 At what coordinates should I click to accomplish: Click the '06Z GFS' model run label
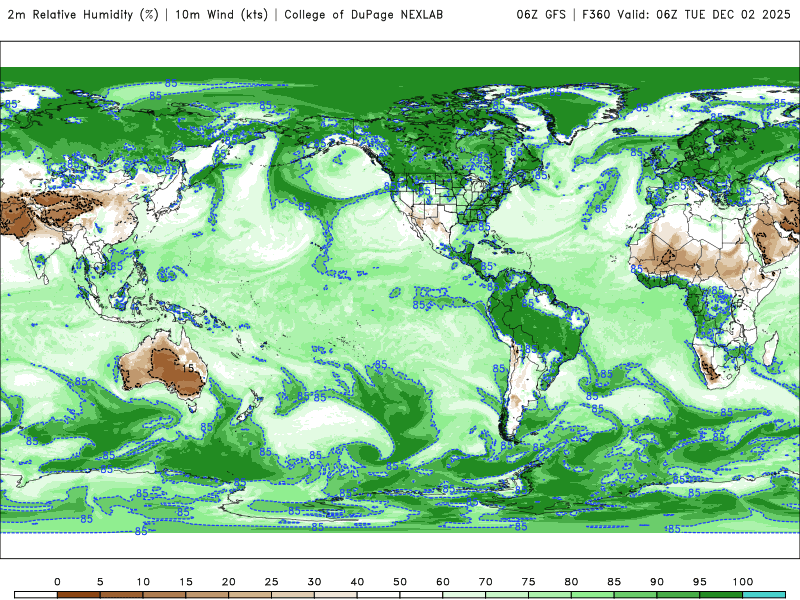tap(541, 15)
